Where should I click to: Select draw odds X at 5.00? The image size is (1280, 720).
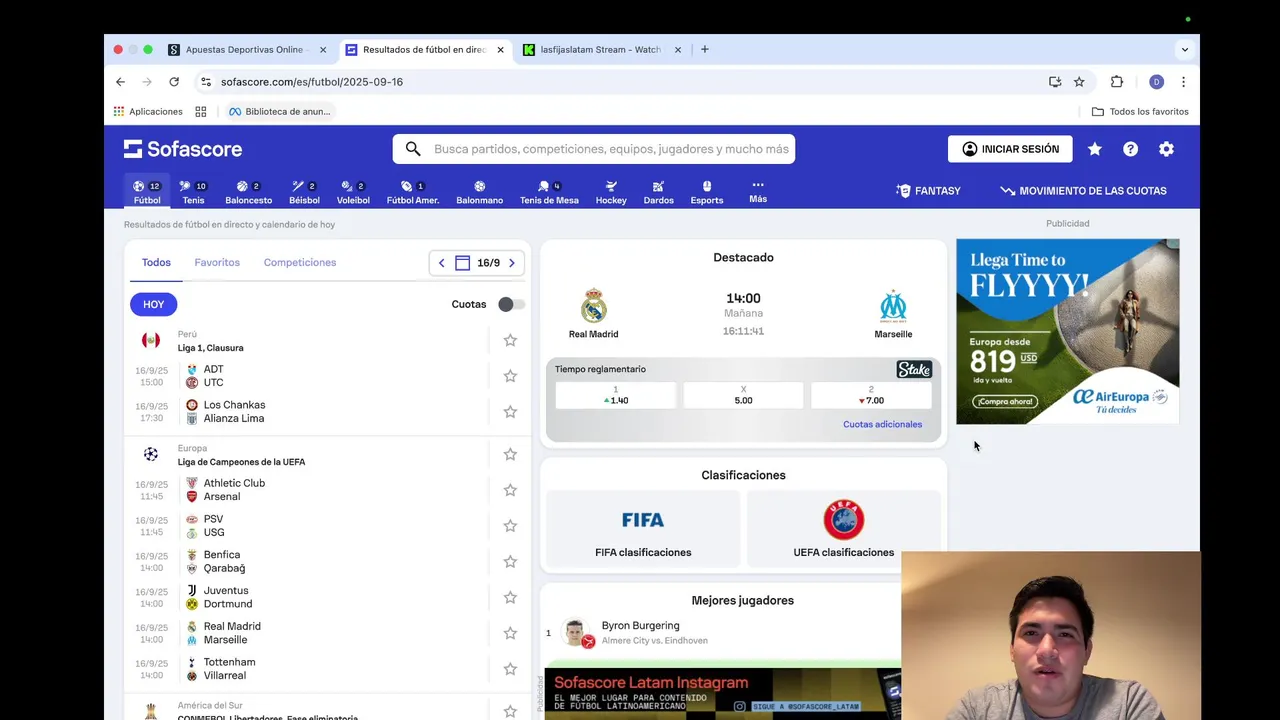point(743,395)
